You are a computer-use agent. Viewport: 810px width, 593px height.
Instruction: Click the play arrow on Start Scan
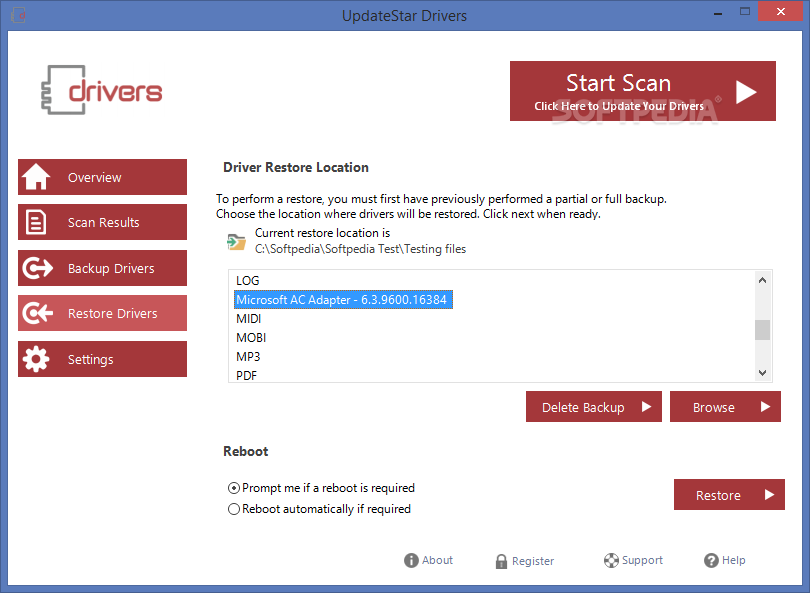745,92
